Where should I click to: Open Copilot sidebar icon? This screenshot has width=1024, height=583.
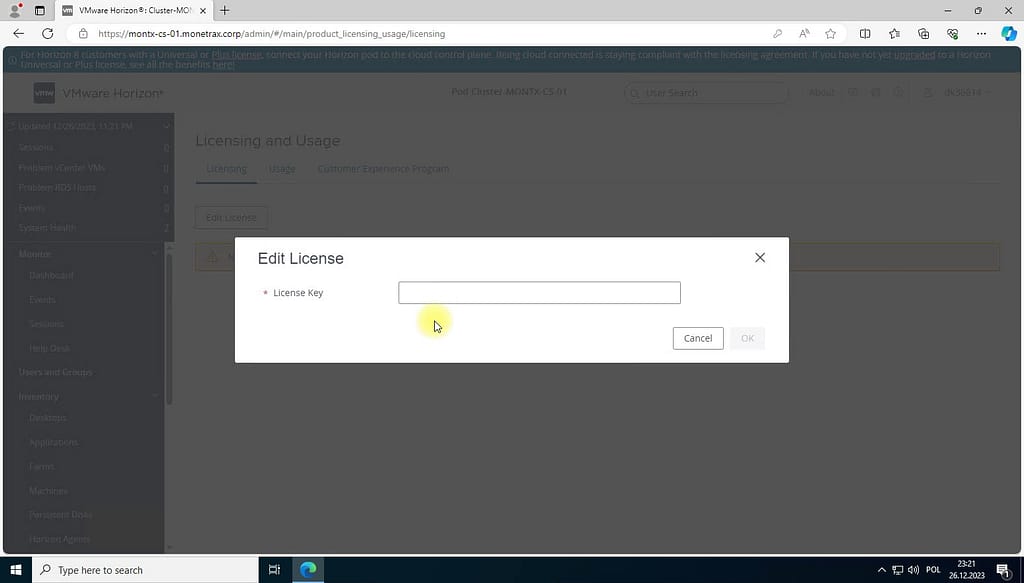(x=1008, y=33)
